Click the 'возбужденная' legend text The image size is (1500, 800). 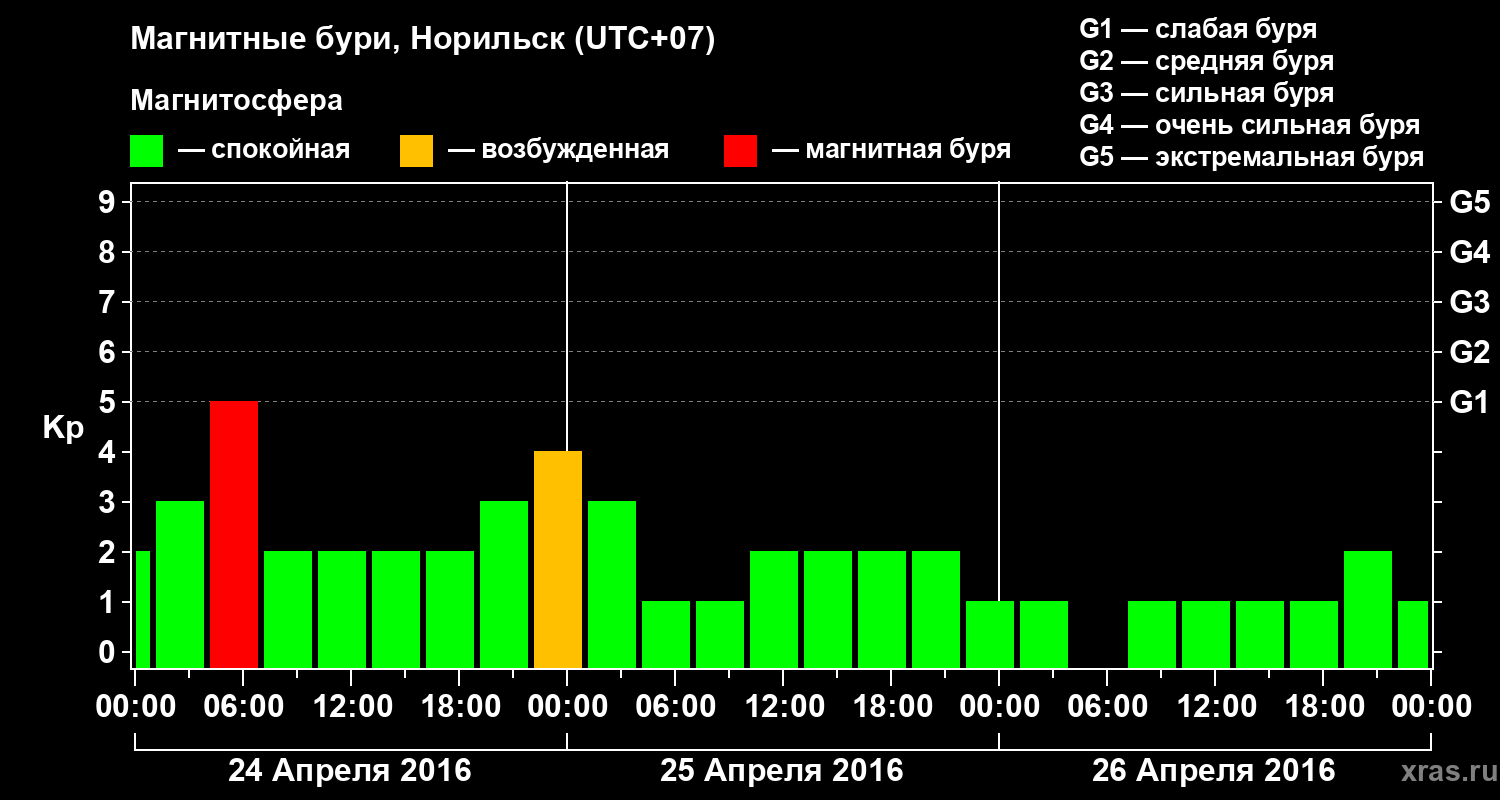(x=574, y=151)
